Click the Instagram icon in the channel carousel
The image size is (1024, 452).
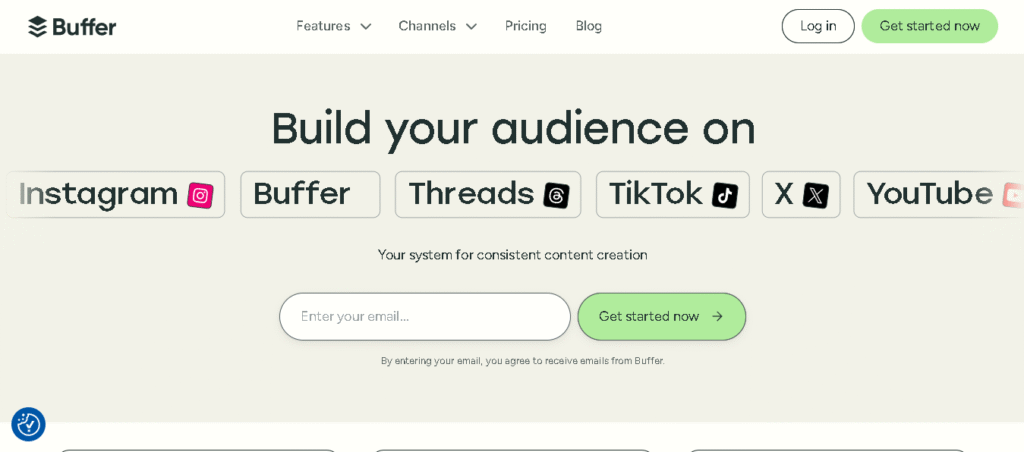(x=200, y=195)
